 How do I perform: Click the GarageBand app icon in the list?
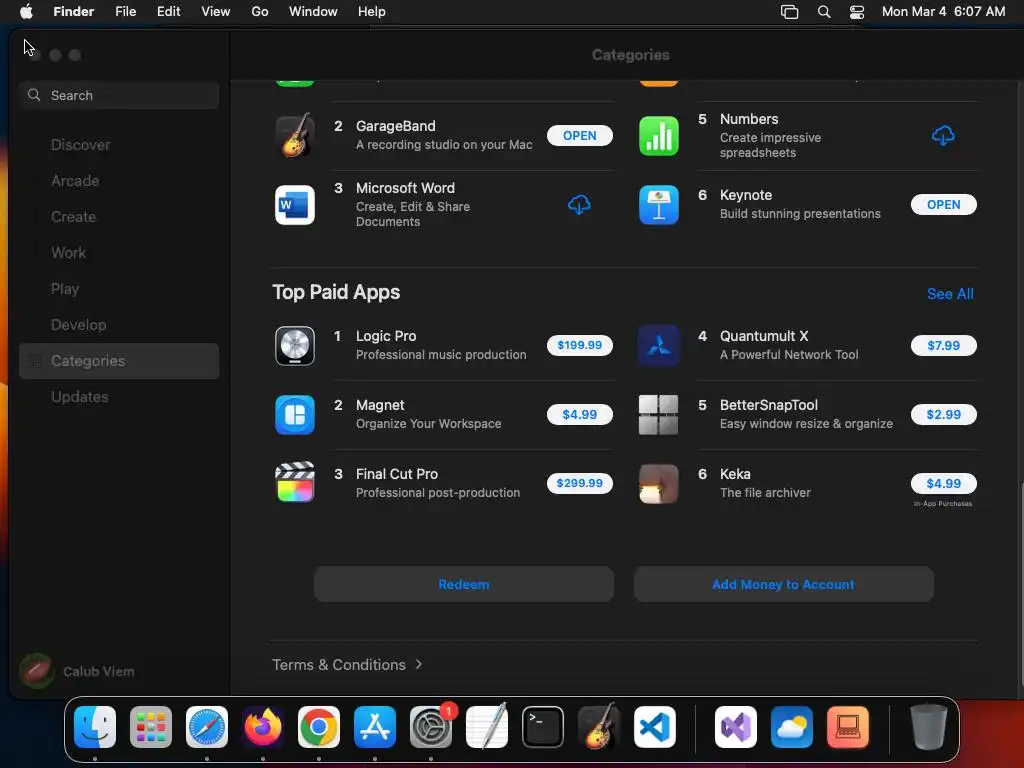(295, 135)
